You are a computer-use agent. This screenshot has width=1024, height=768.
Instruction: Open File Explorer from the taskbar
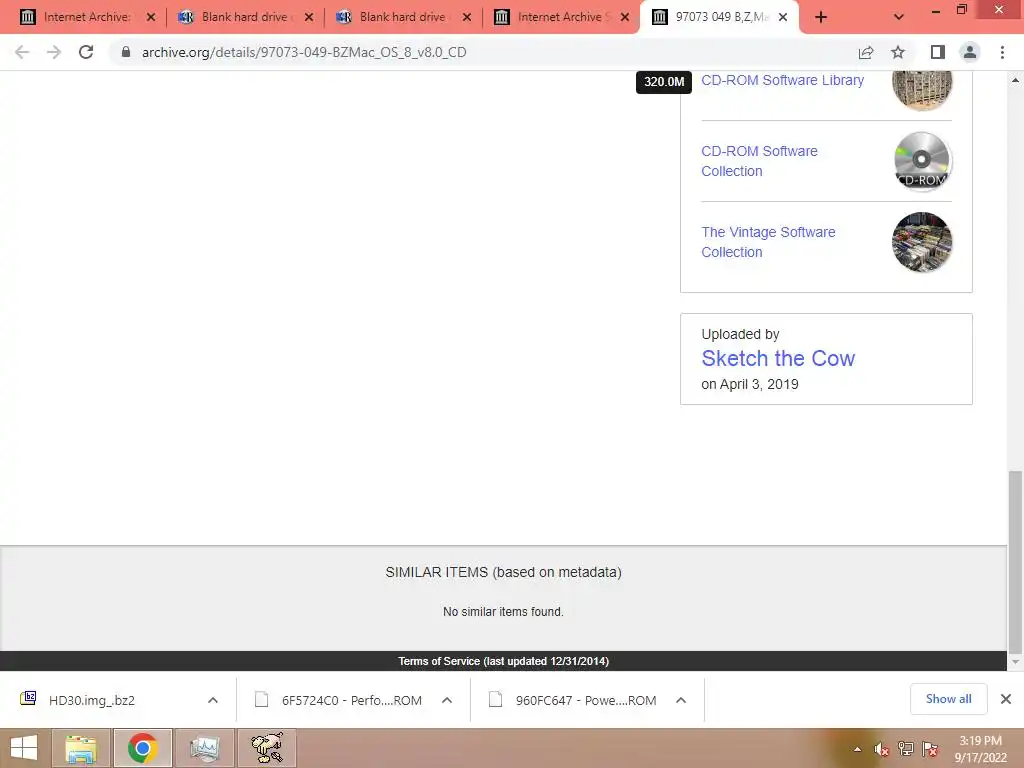coord(81,748)
